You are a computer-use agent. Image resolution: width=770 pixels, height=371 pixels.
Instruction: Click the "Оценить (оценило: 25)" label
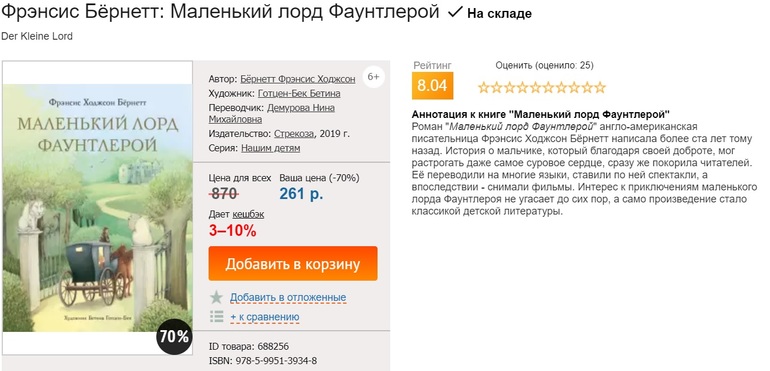pos(545,65)
